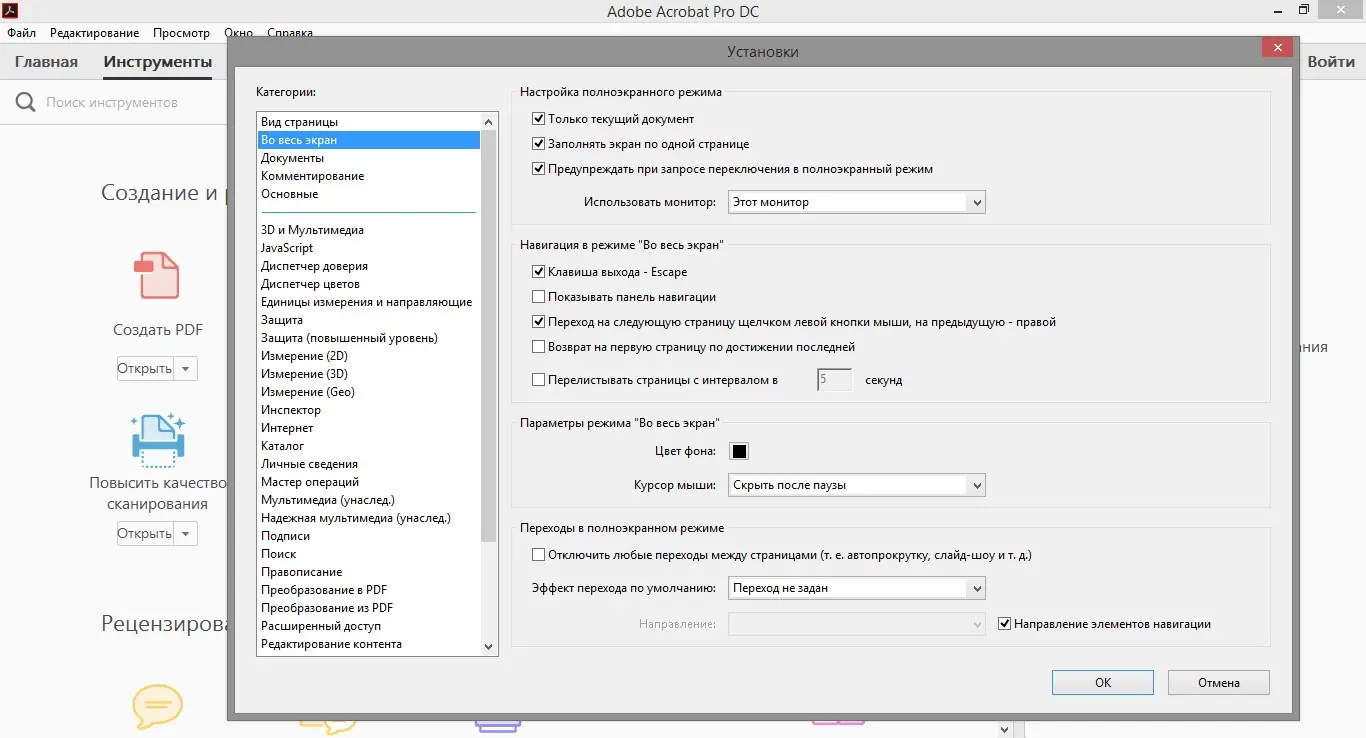Image resolution: width=1366 pixels, height=738 pixels.
Task: Open the Создать PDF tool icon
Action: point(157,274)
